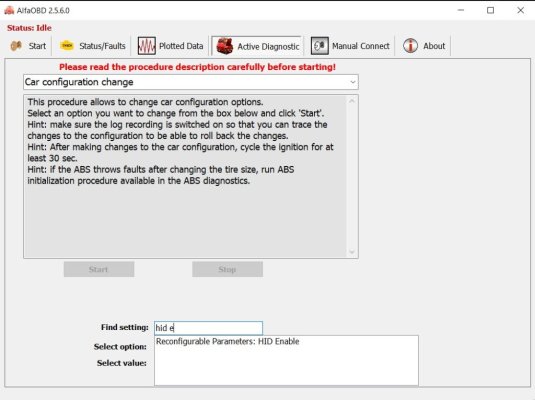Click in the Find setting input field

coord(208,328)
